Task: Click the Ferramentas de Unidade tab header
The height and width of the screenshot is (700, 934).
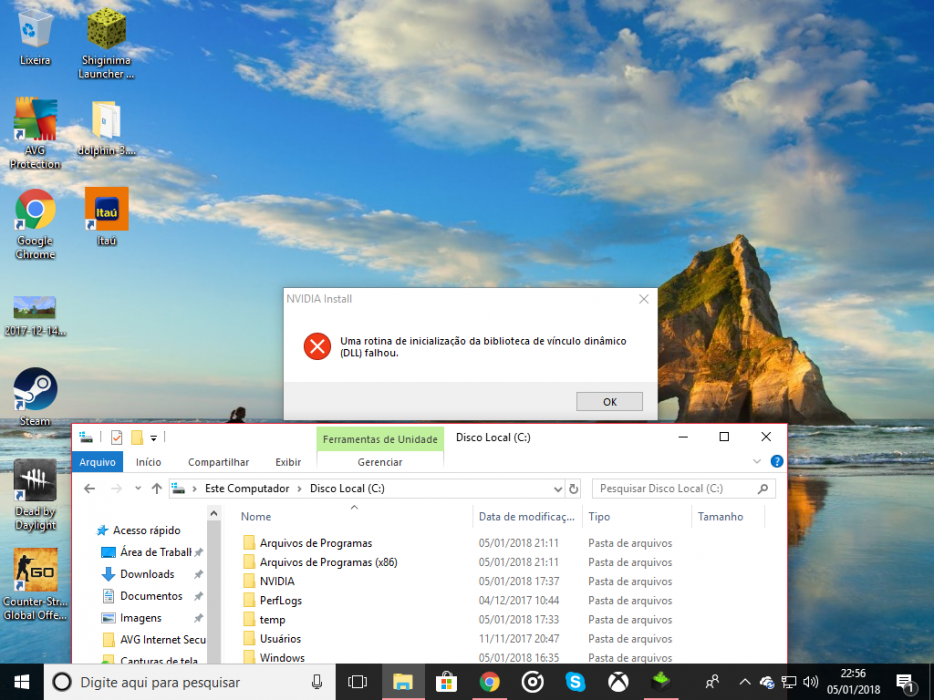Action: (380, 439)
